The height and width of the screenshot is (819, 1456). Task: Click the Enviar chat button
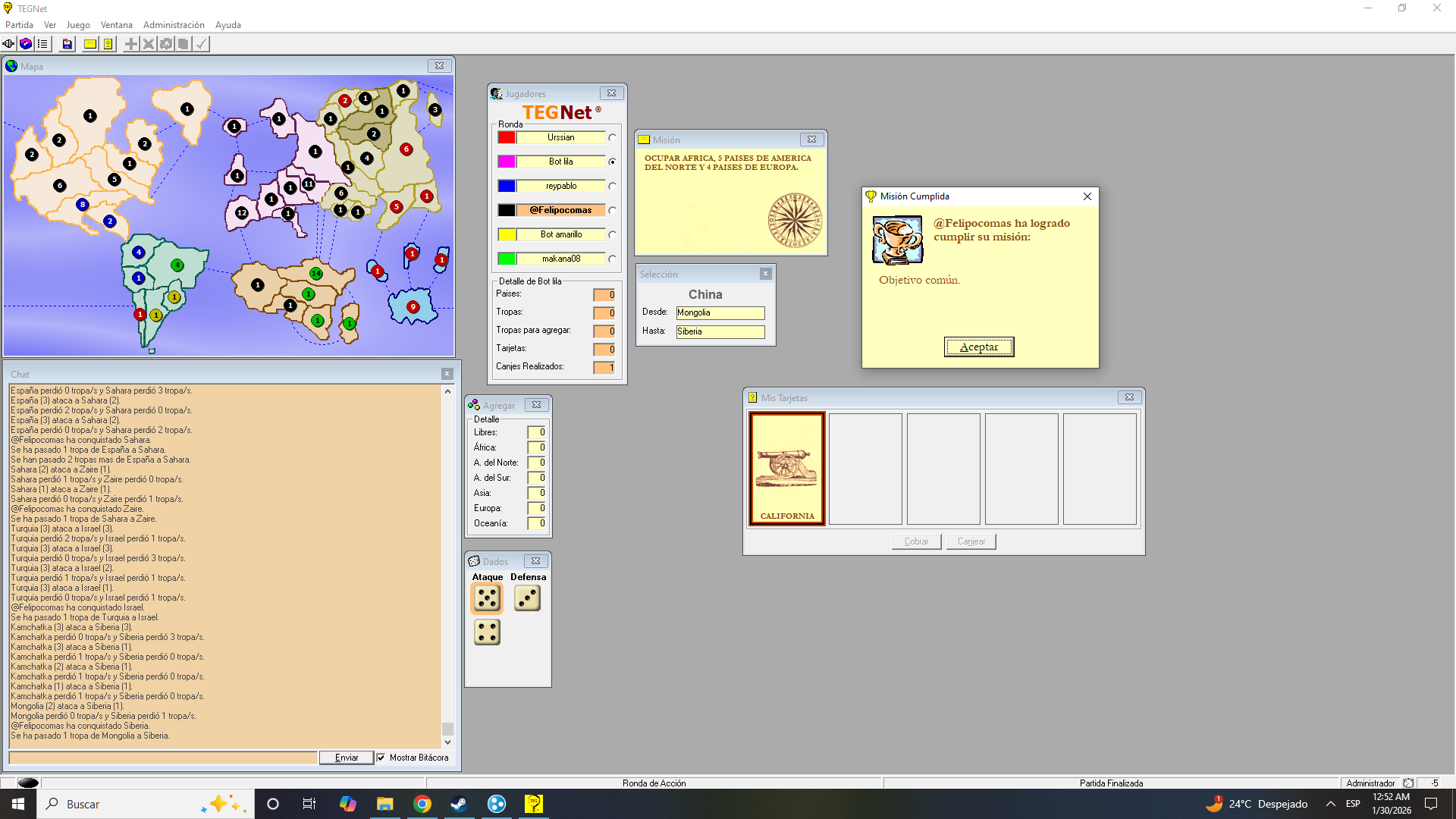tap(346, 758)
